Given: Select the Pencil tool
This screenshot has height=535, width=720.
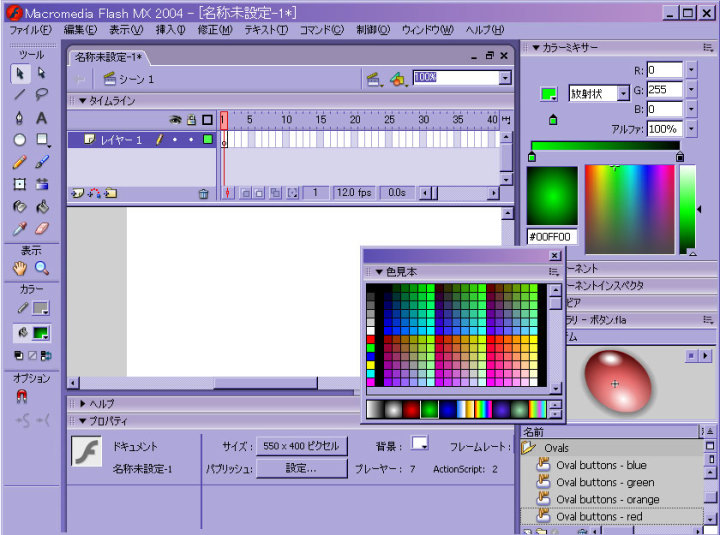Looking at the screenshot, I should point(20,162).
